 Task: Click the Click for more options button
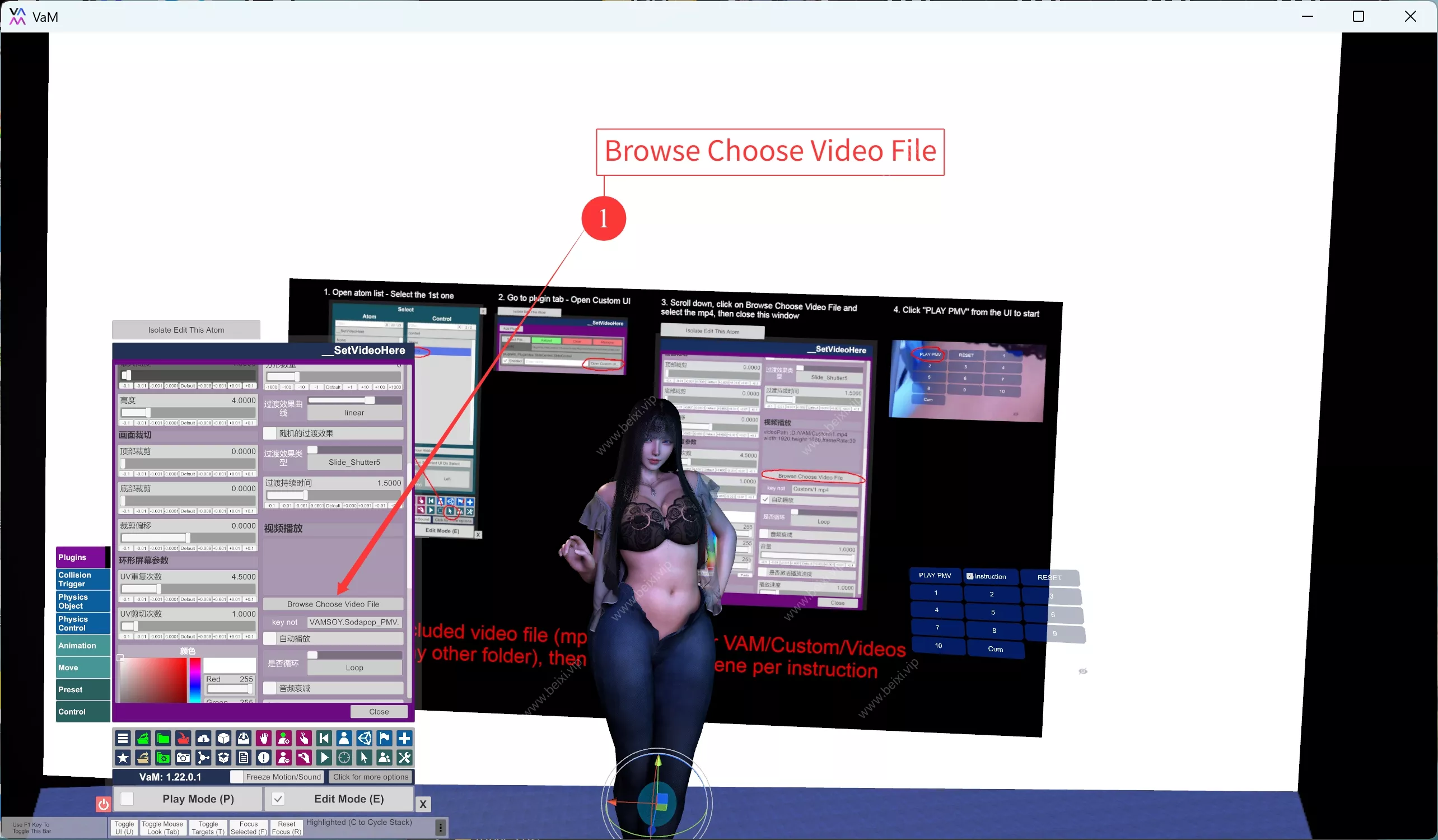tap(371, 777)
